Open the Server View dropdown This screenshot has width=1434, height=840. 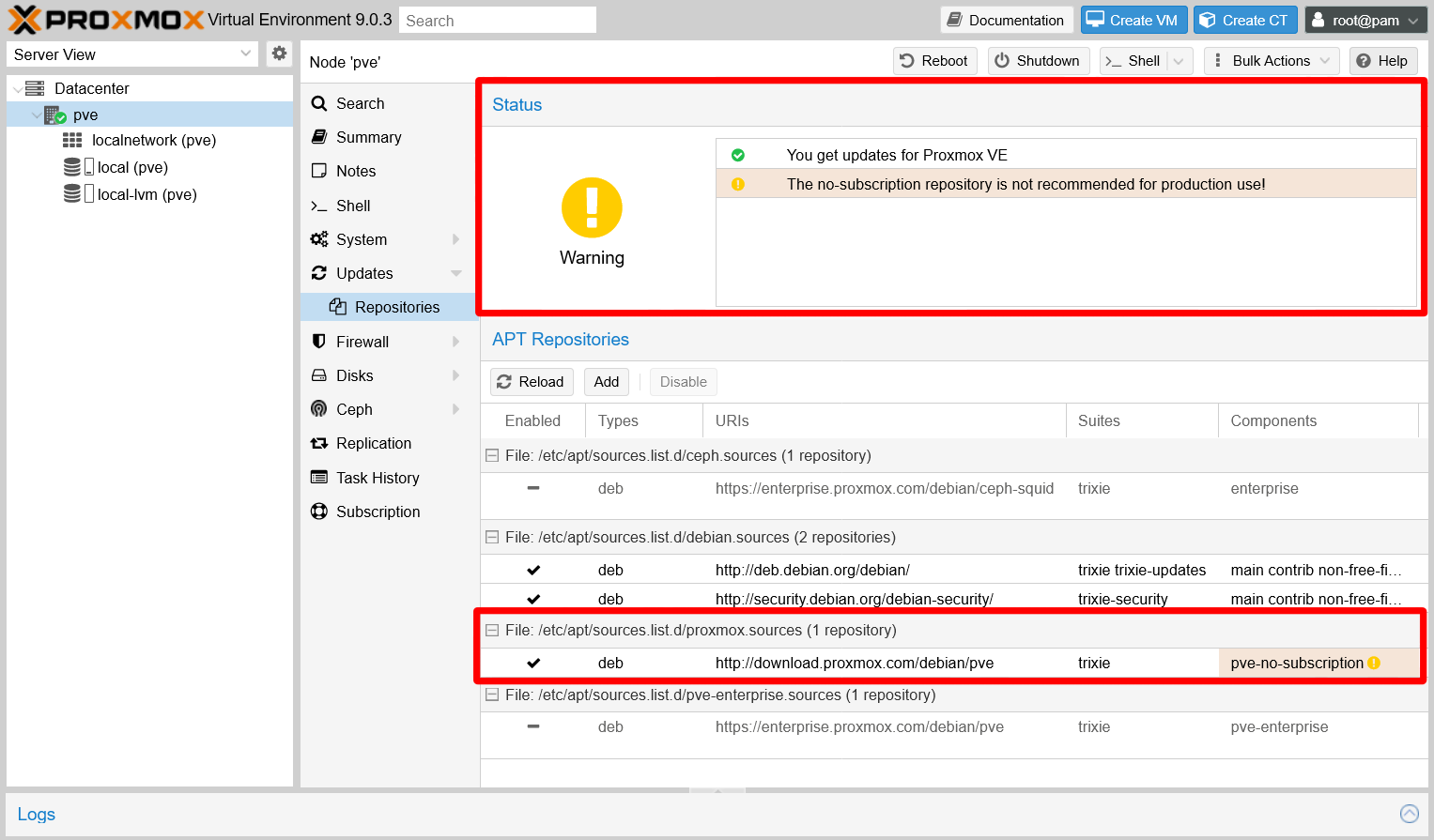coord(131,53)
